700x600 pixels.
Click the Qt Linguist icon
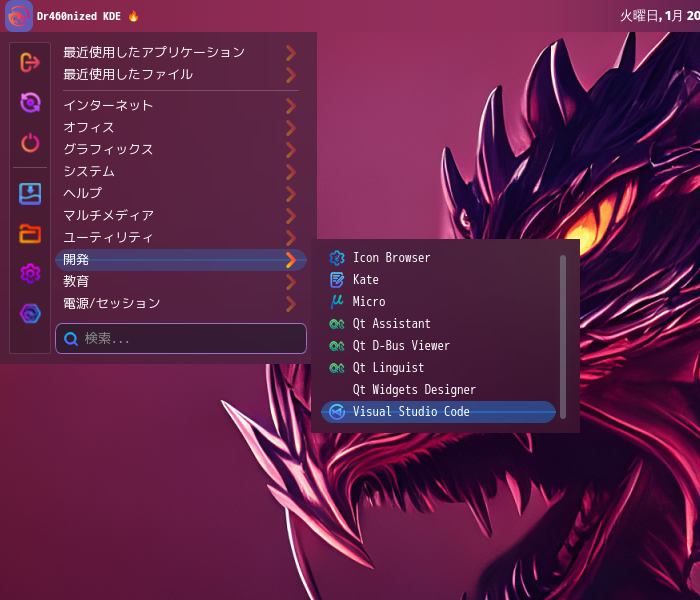(337, 367)
